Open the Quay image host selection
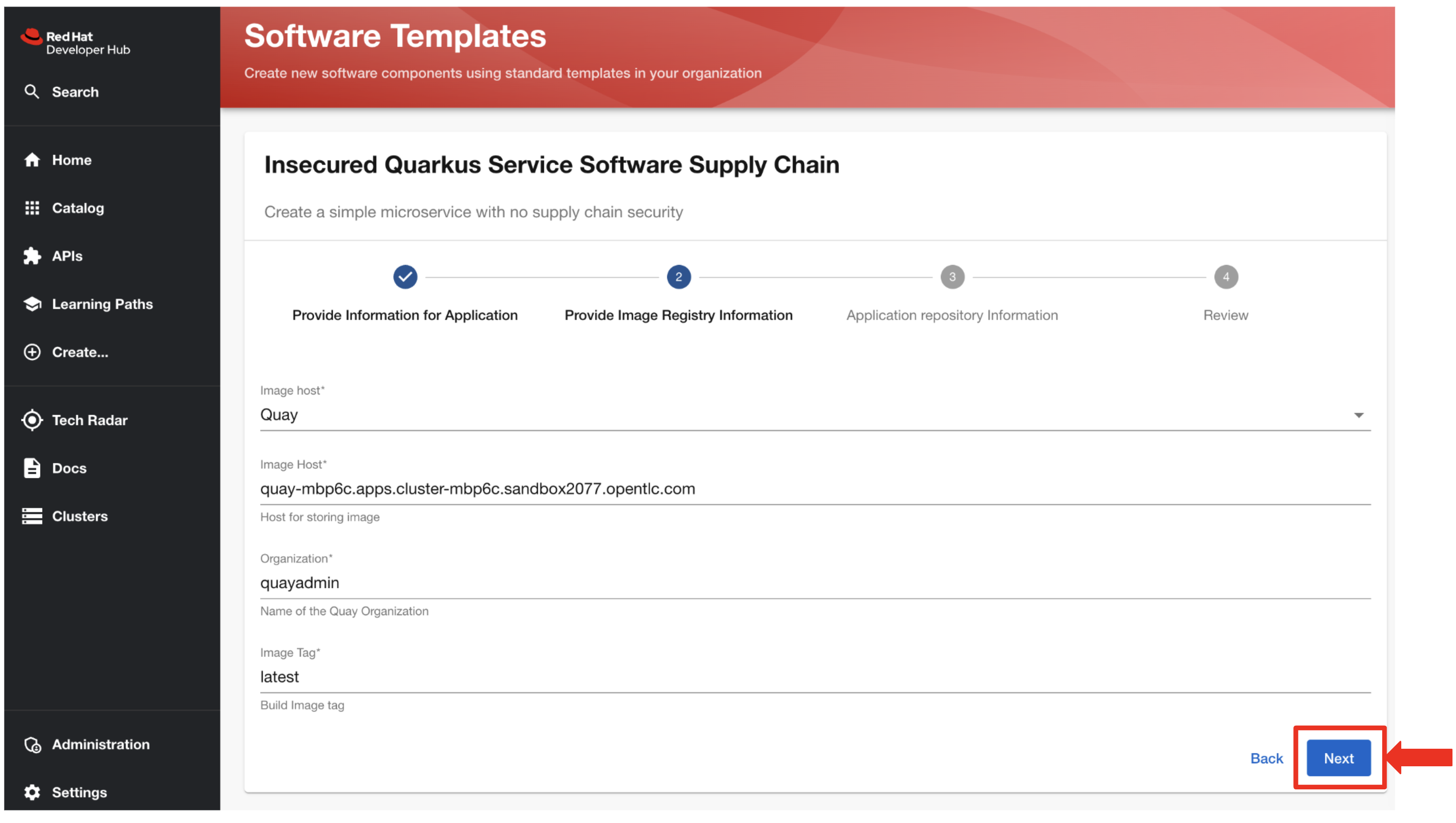Viewport: 1456px width, 823px height. click(815, 416)
